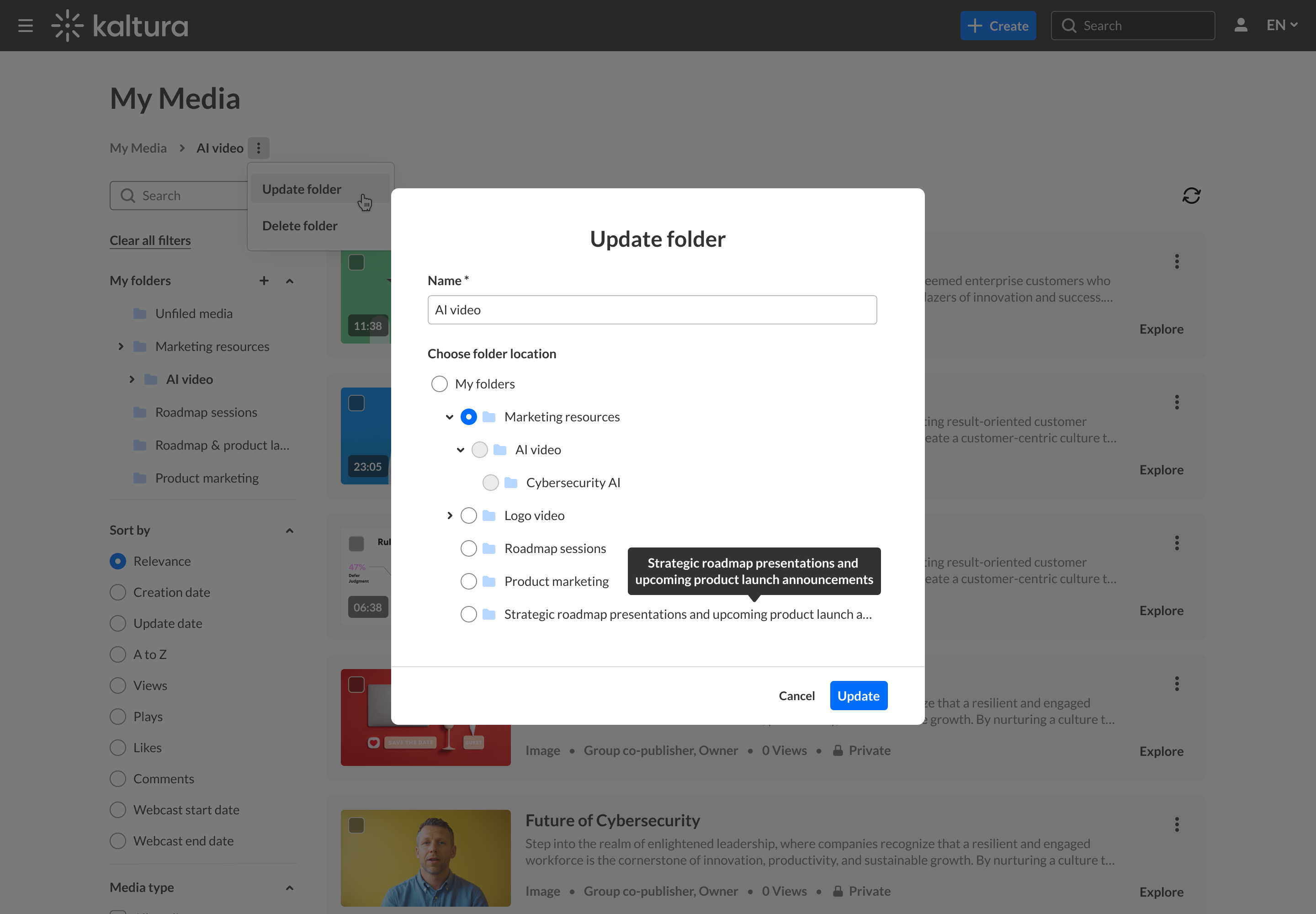This screenshot has height=914, width=1316.
Task: Open the user profile icon
Action: click(1241, 25)
